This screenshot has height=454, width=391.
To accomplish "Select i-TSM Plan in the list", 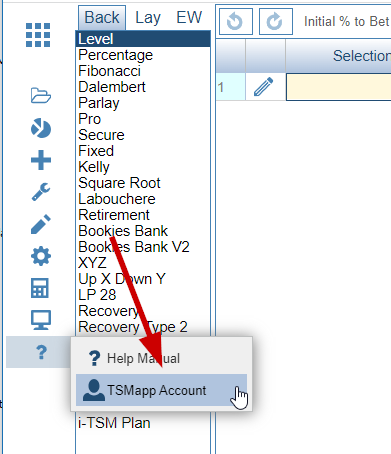I will 143,423.
